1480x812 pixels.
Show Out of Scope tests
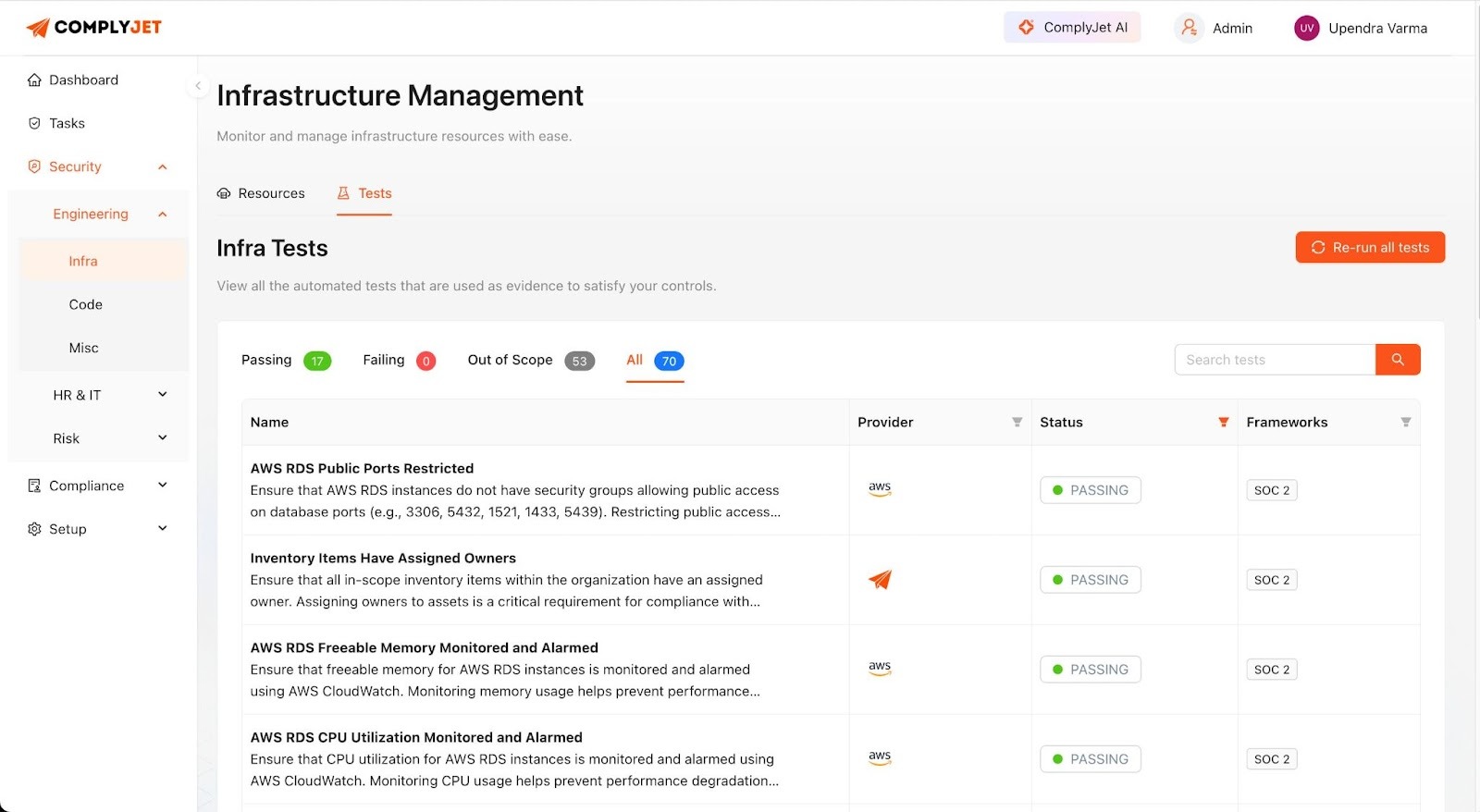[x=531, y=361]
